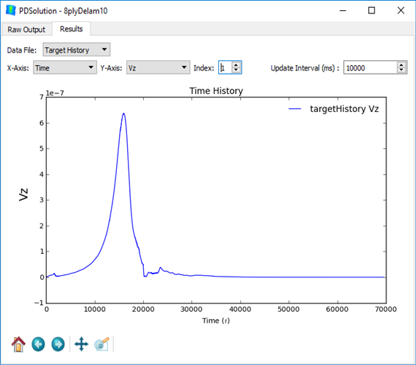The height and width of the screenshot is (365, 416).
Task: Increase Update Interval with up arrow
Action: click(x=402, y=65)
